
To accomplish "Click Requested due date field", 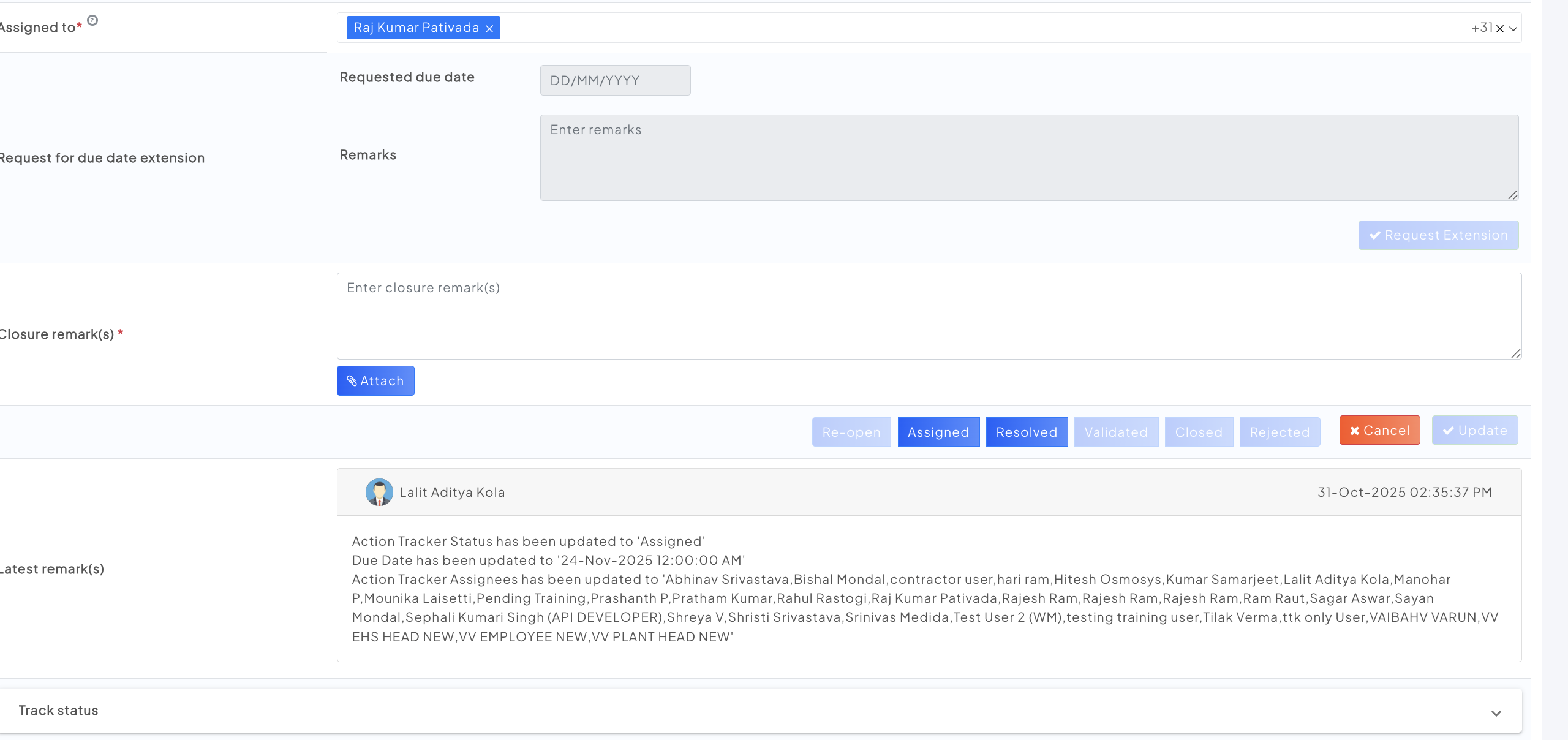I will click(x=615, y=80).
